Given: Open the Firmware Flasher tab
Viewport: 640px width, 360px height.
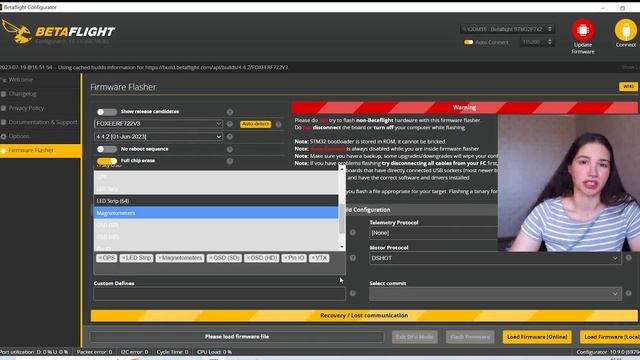Looking at the screenshot, I should (x=40, y=150).
